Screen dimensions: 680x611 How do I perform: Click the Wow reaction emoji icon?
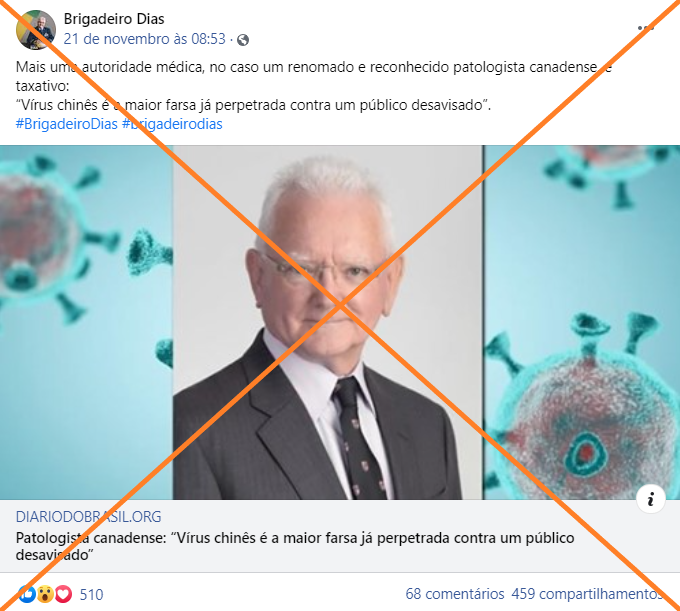[x=45, y=594]
